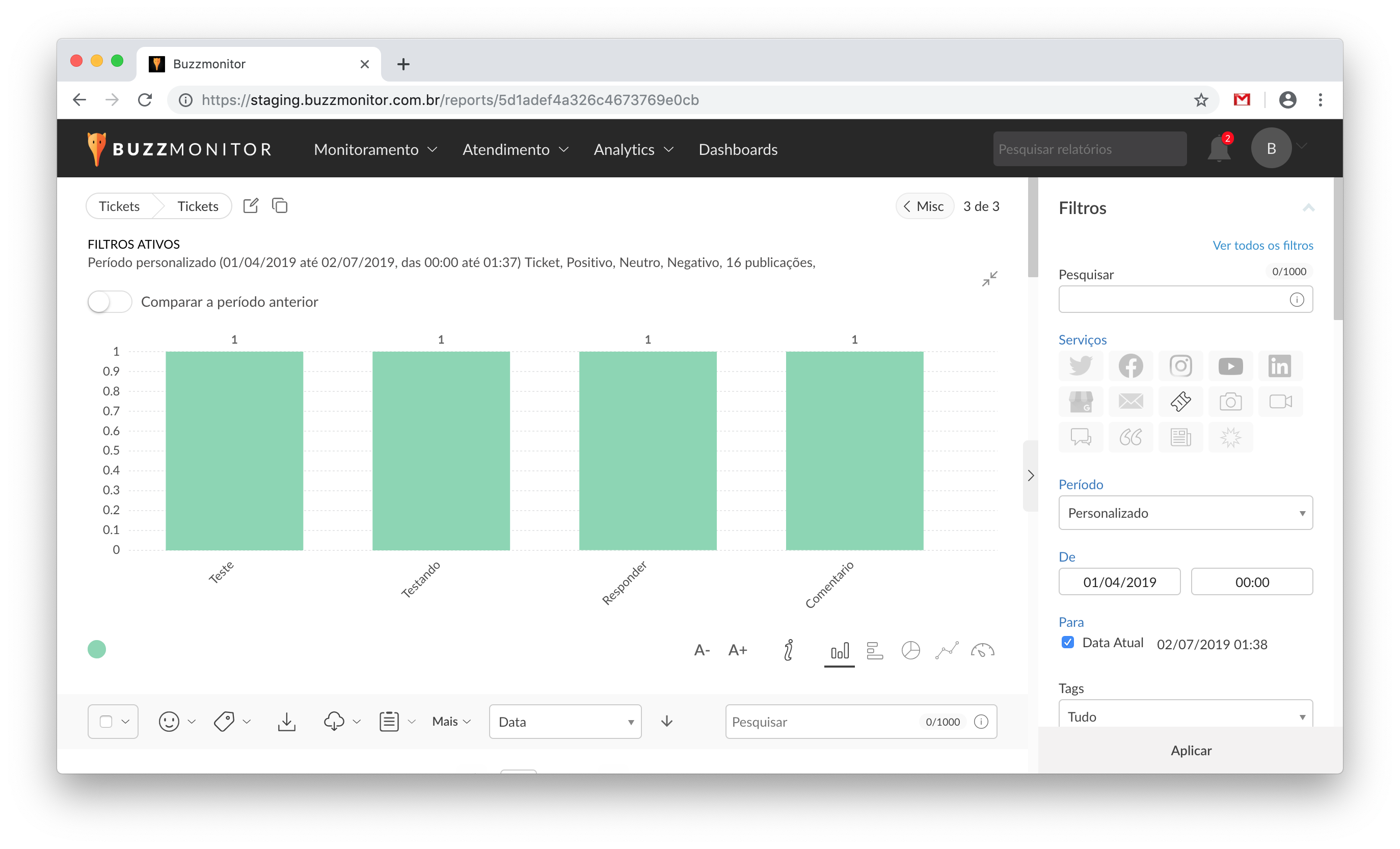Expand the Mais dropdown
1400x849 pixels.
tap(451, 722)
